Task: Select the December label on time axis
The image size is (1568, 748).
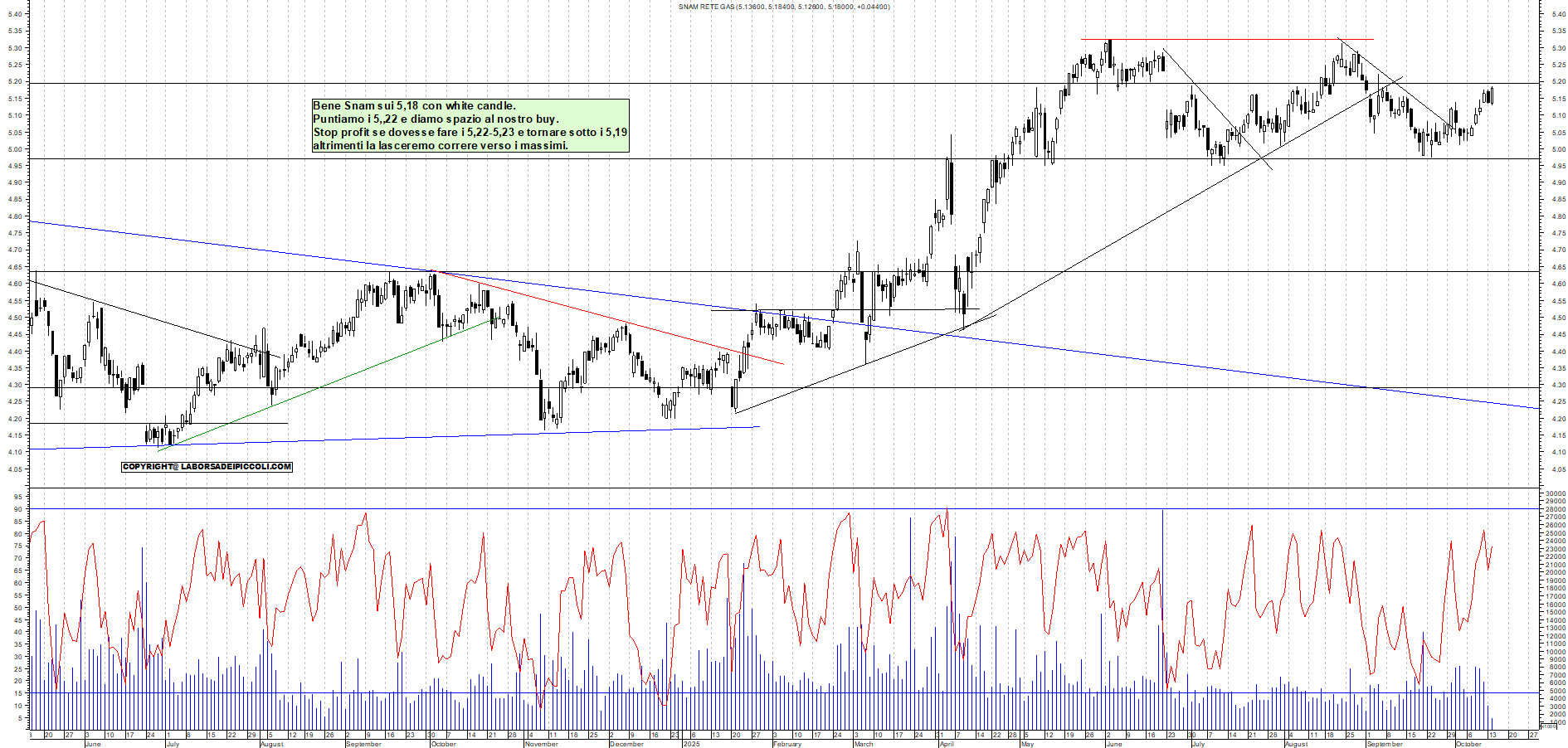Action: click(626, 744)
